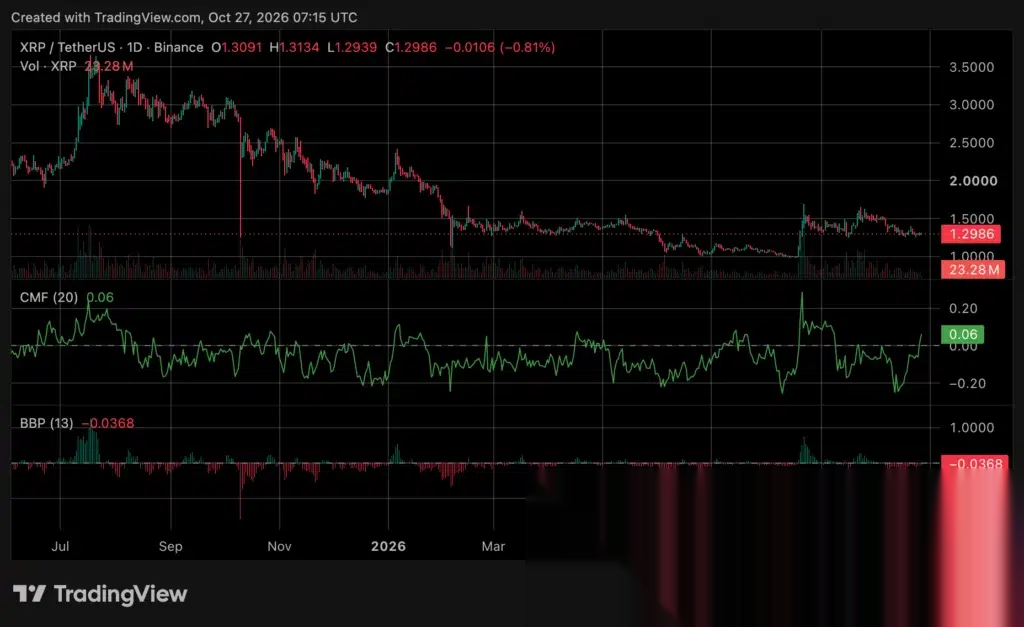Click the open price value 1.3091
This screenshot has width=1024, height=627.
tap(241, 47)
